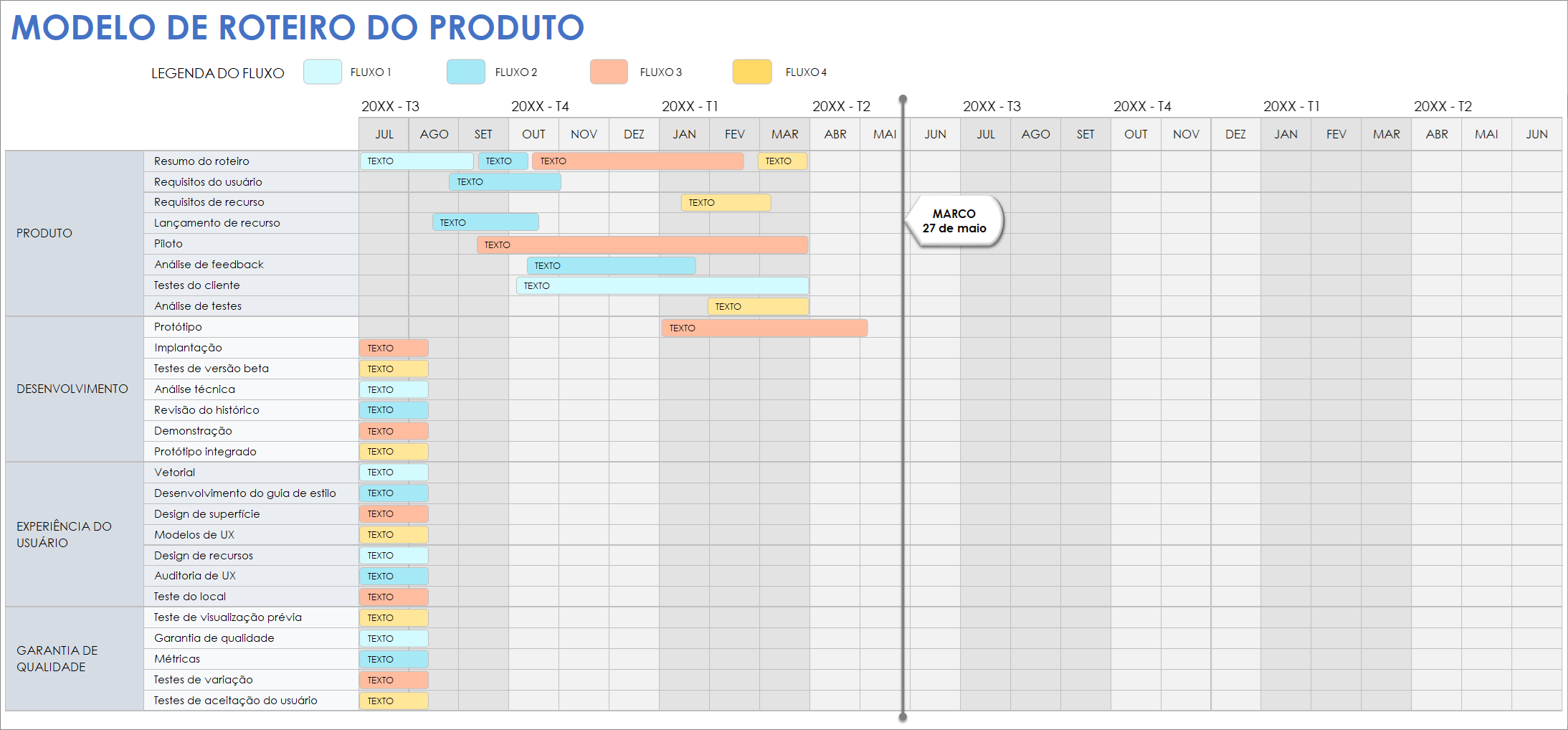Select the MARCO 27 de maio milestone callout
This screenshot has width=1568, height=730.
pyautogui.click(x=955, y=221)
